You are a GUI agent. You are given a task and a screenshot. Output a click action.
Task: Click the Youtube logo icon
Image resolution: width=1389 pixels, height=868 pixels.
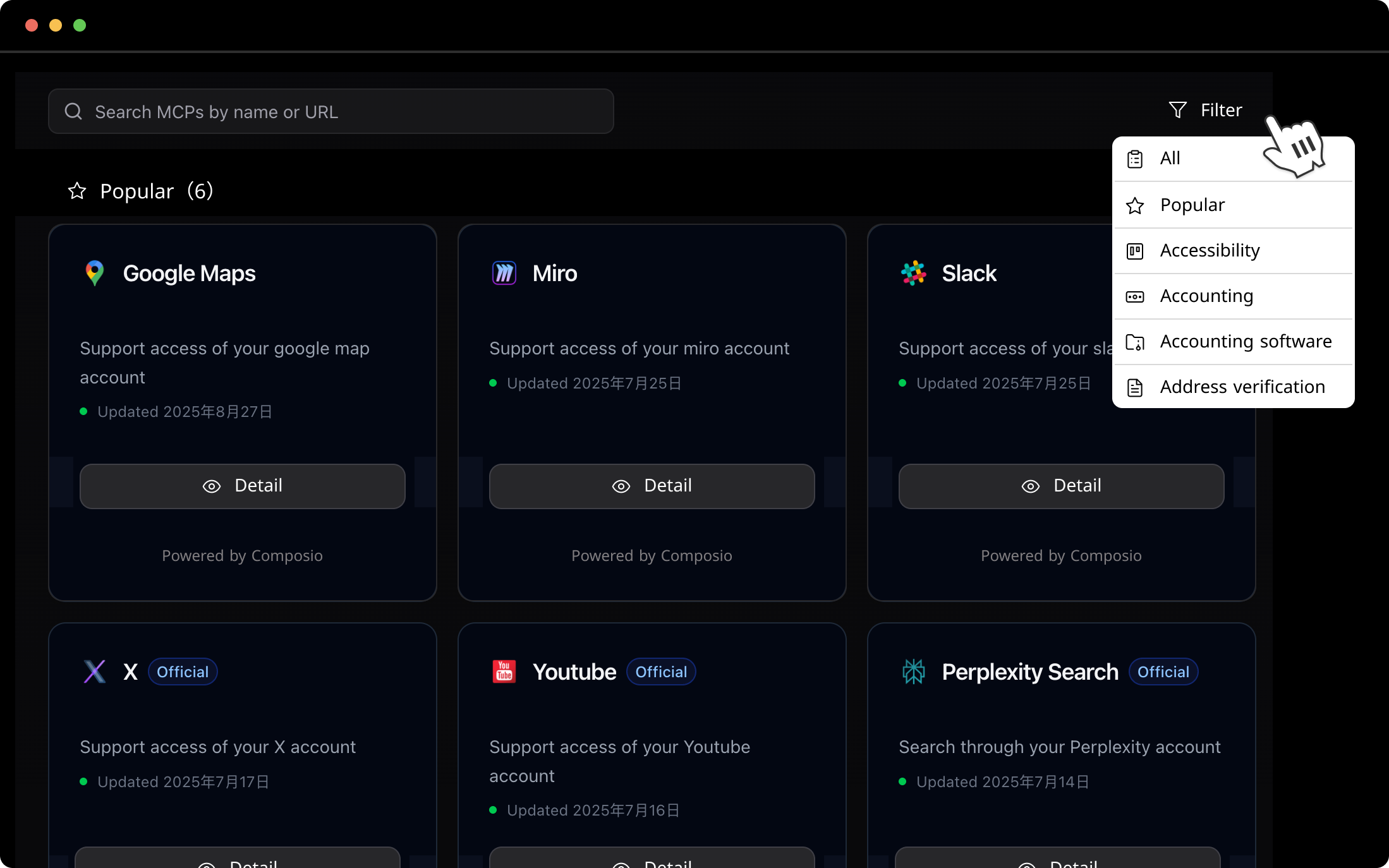tap(504, 672)
